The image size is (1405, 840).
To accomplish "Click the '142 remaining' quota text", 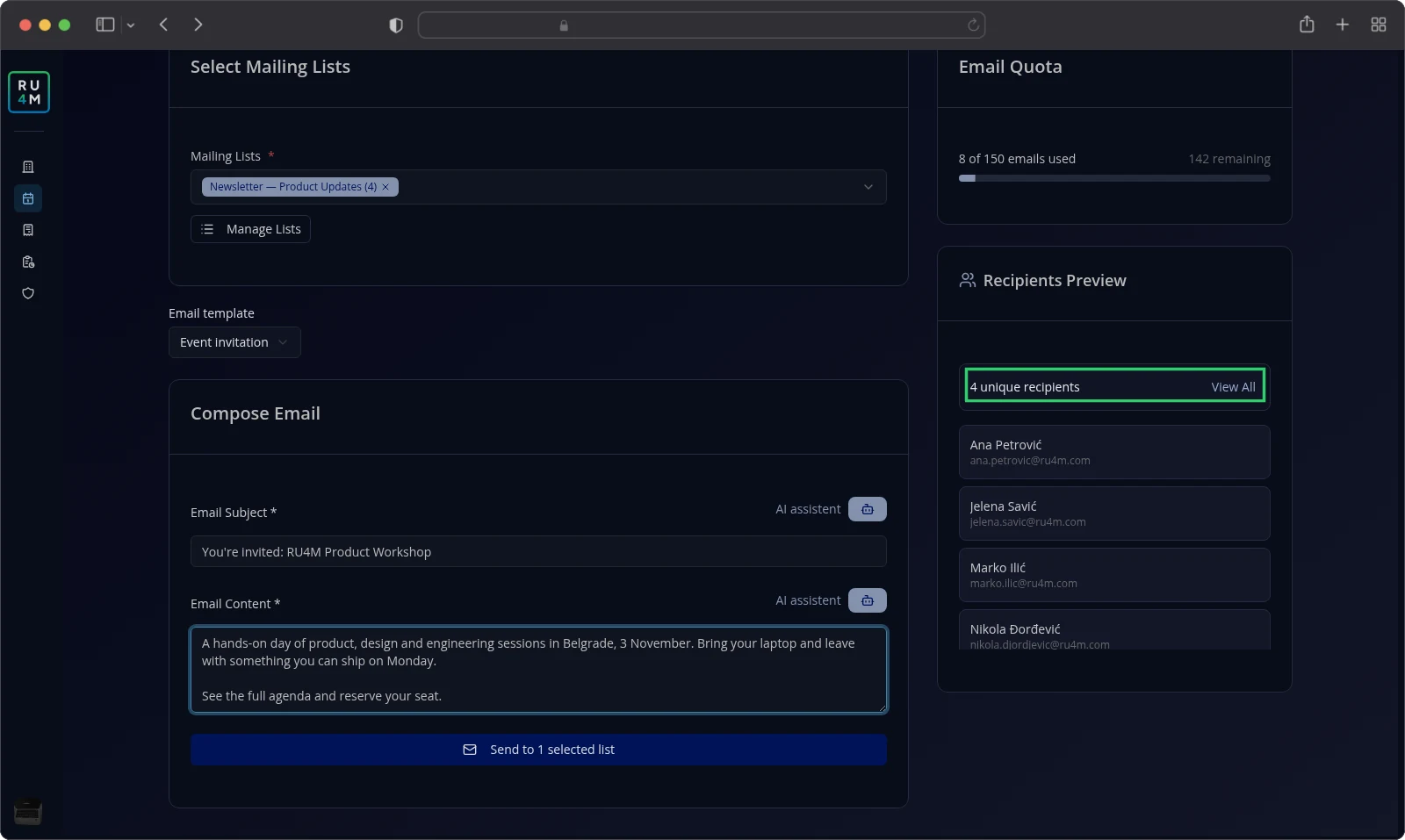I will 1229,159.
